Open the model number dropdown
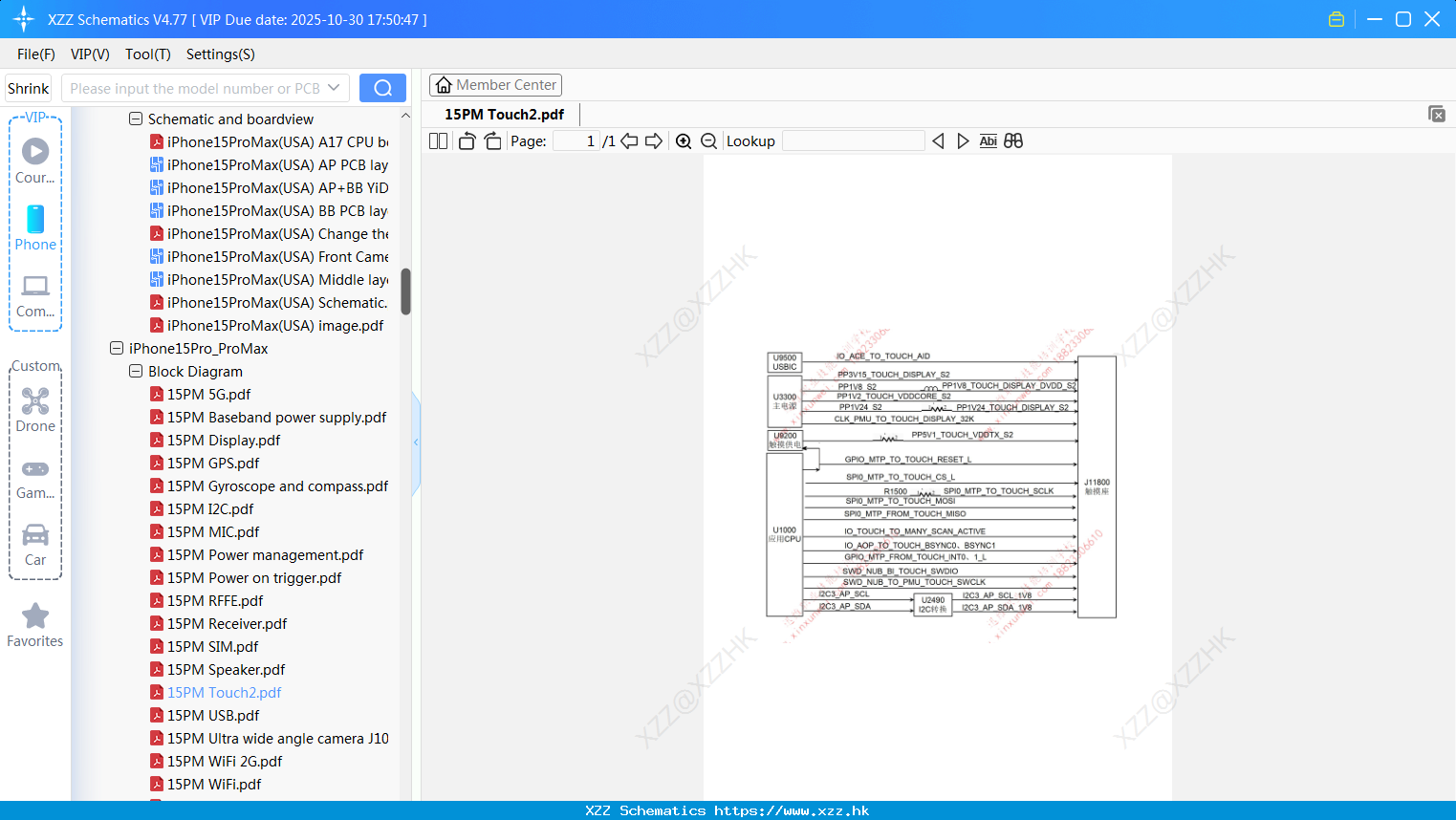This screenshot has width=1456, height=820. click(x=334, y=88)
